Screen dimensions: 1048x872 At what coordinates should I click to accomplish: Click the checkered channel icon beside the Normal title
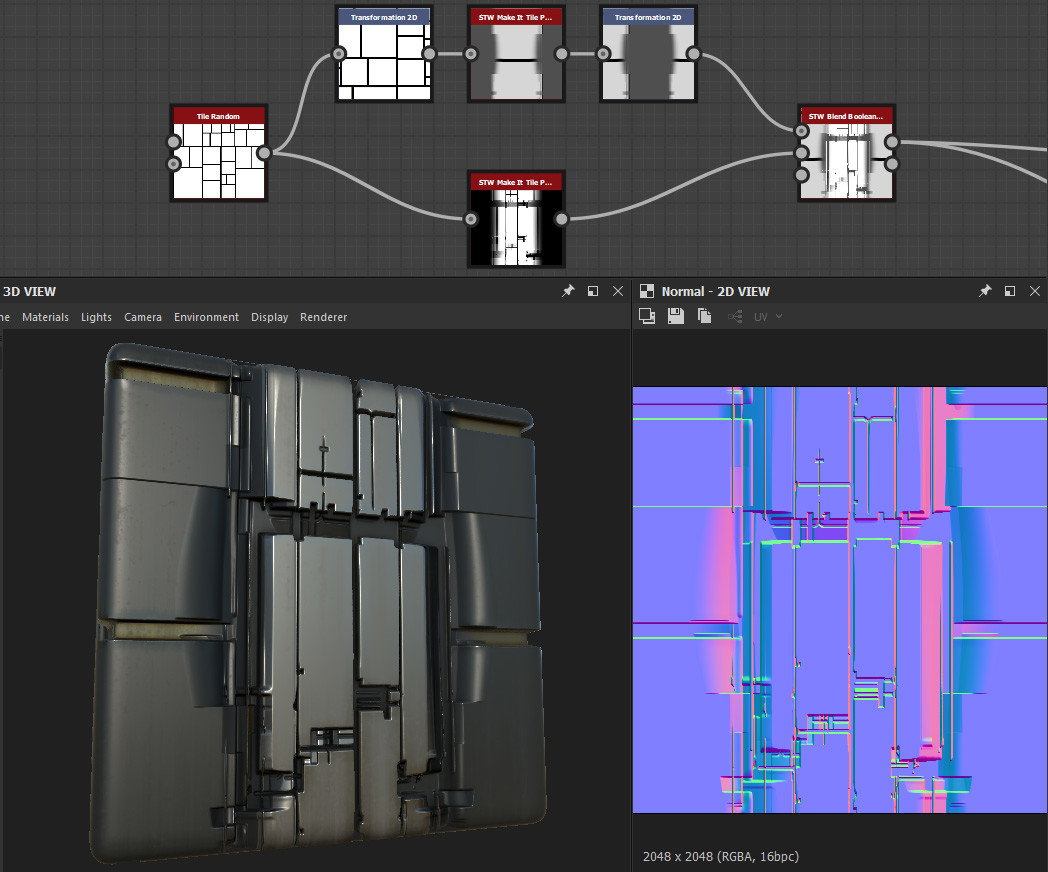tap(646, 291)
